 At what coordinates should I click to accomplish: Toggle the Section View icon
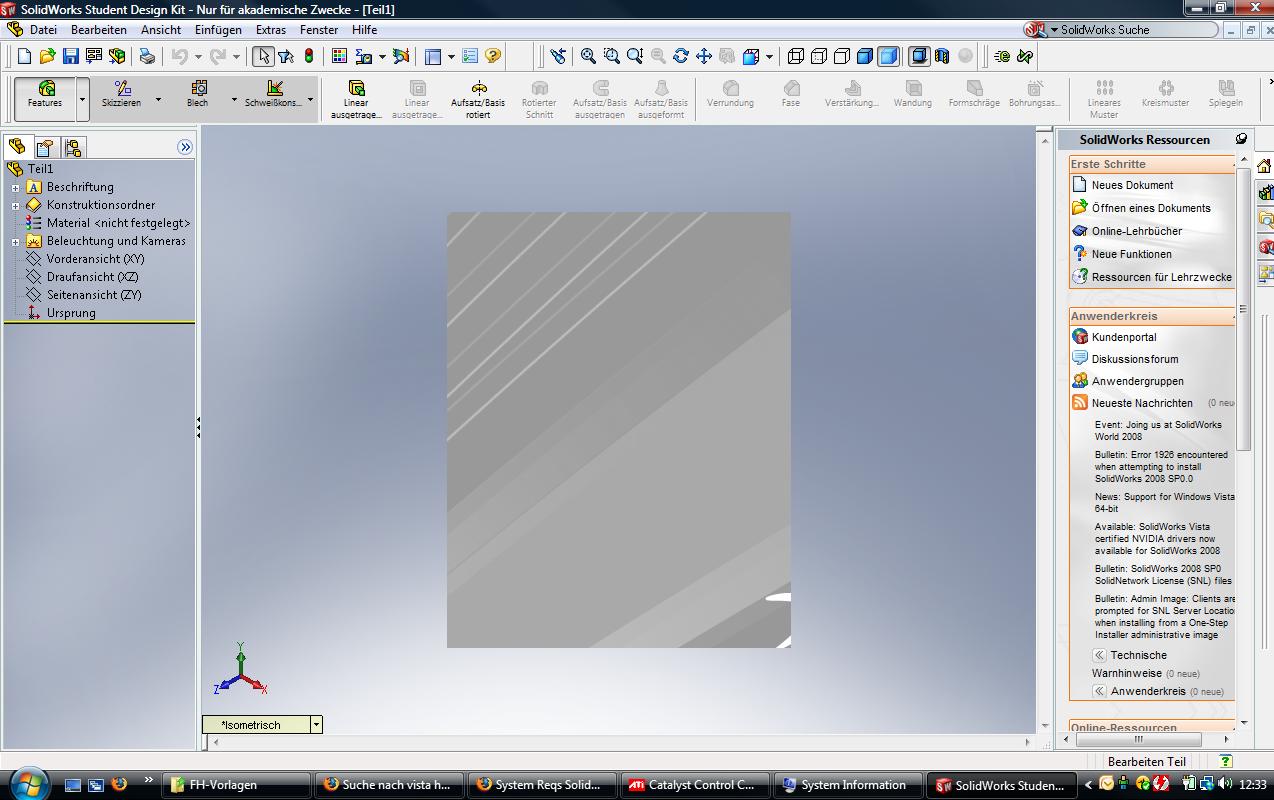pyautogui.click(x=942, y=57)
